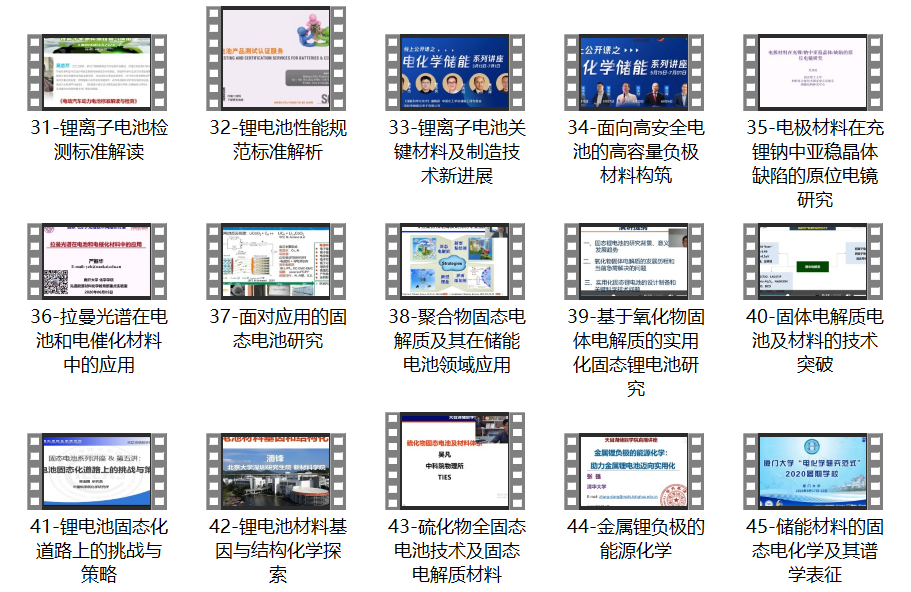Open video thumbnail 31 锂离子电池检测标准解读
The width and height of the screenshot is (911, 592).
(97, 72)
